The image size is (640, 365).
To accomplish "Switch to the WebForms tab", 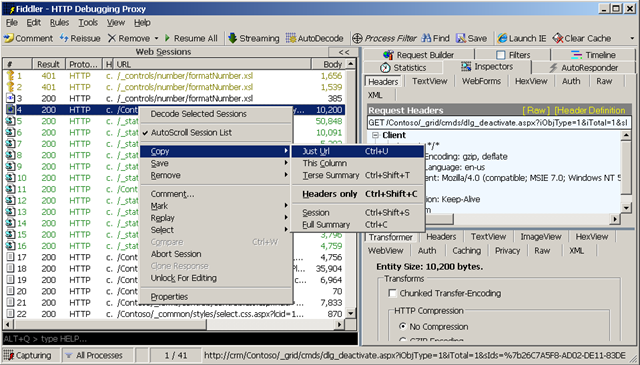I will (481, 81).
